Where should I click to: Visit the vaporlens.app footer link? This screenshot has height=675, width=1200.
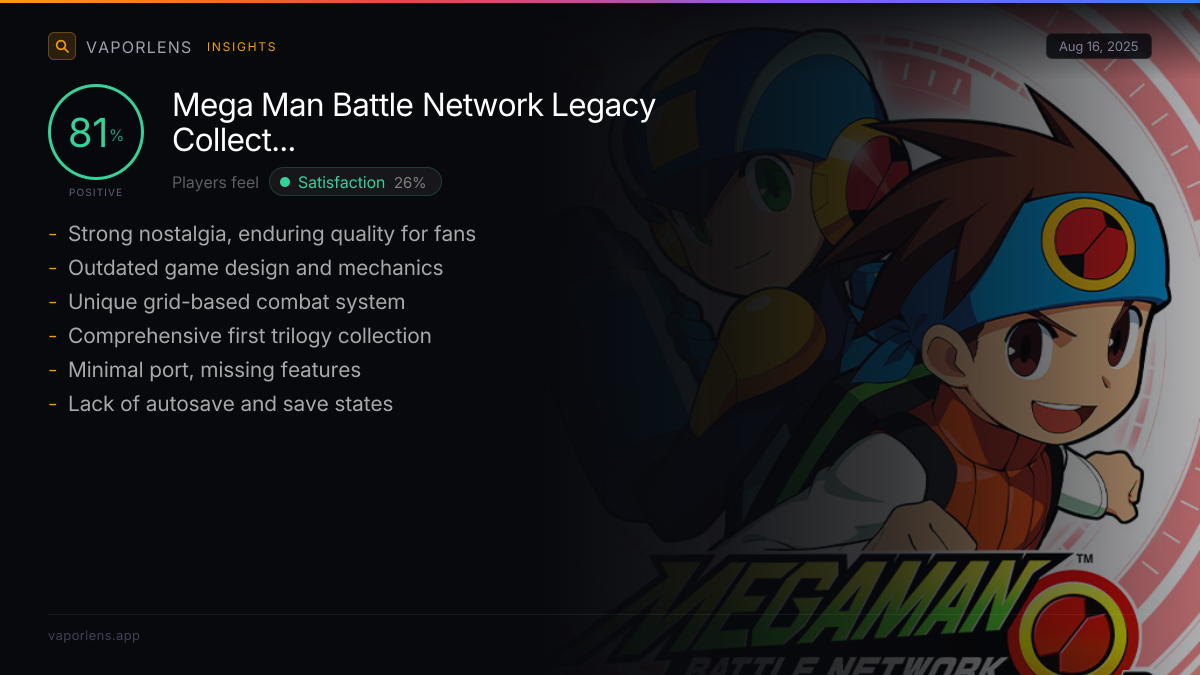click(x=94, y=635)
